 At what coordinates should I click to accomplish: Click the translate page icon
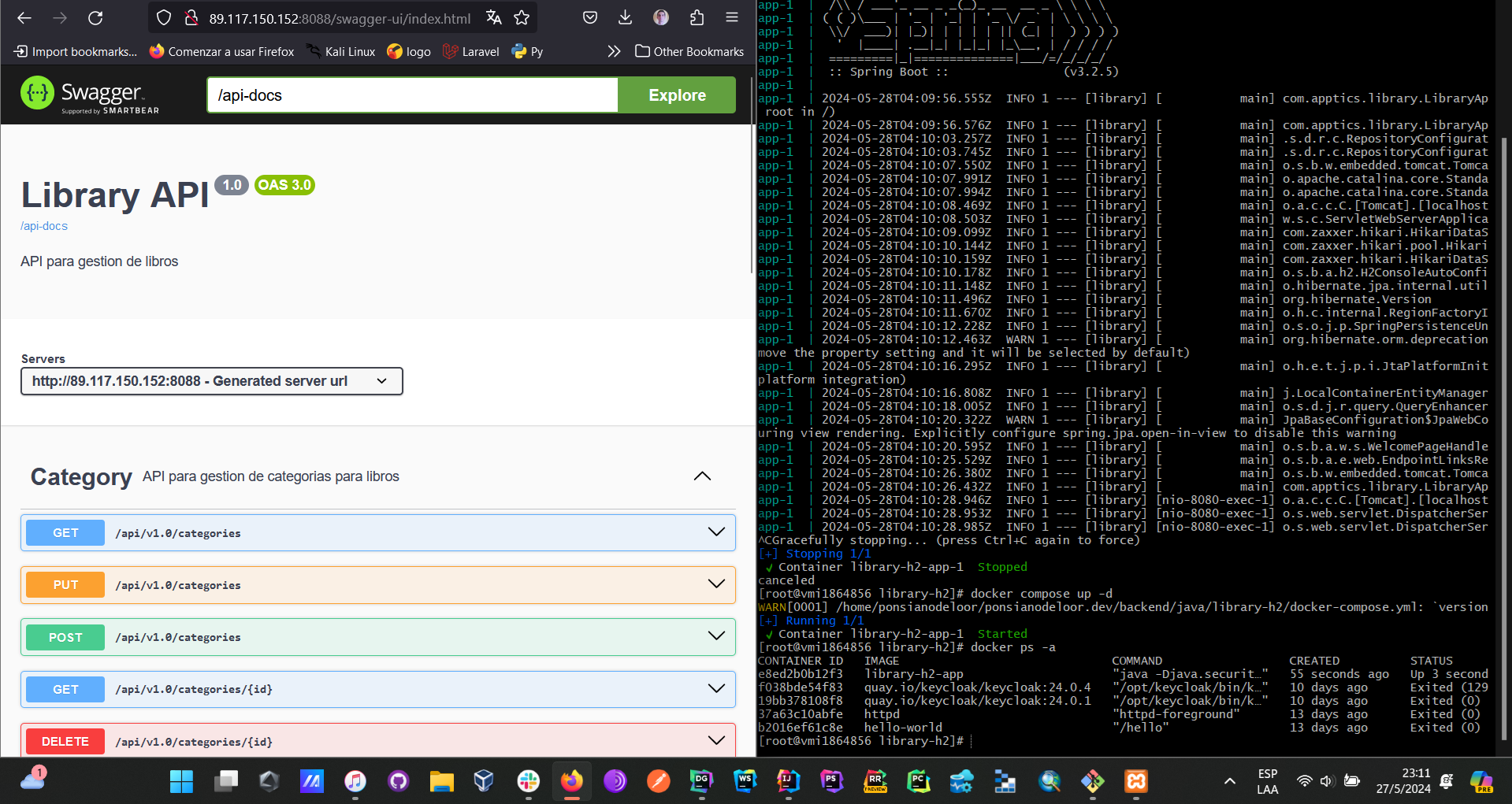click(x=494, y=18)
